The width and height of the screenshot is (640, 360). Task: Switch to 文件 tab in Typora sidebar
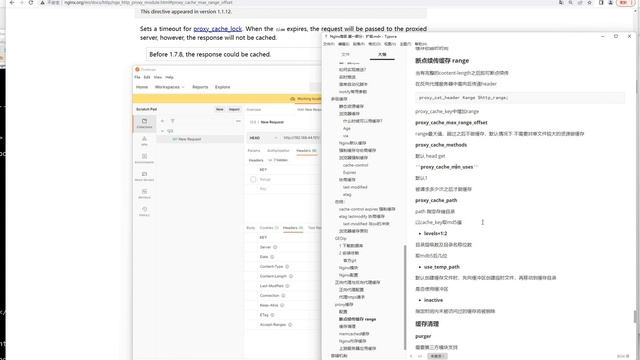point(345,54)
